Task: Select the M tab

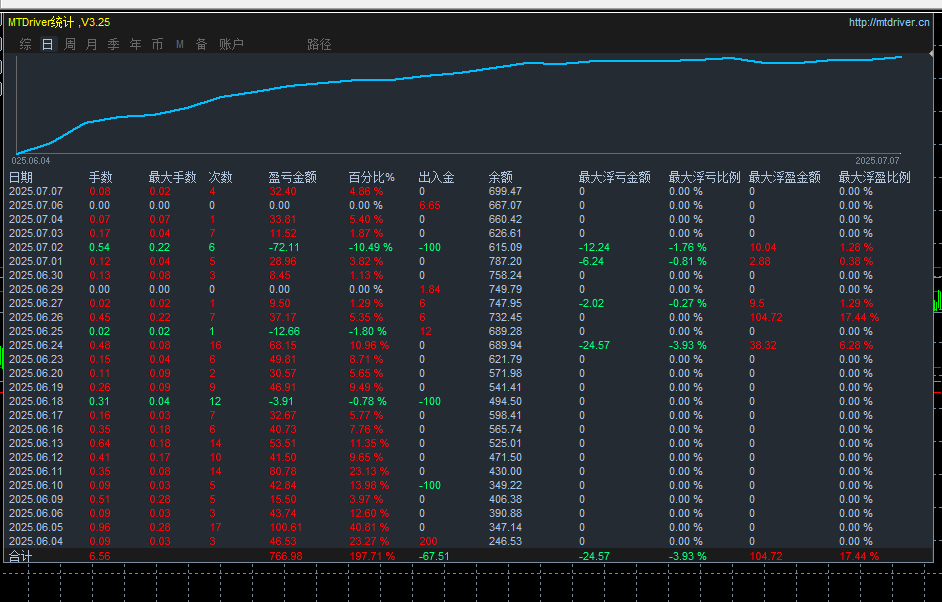Action: 180,44
